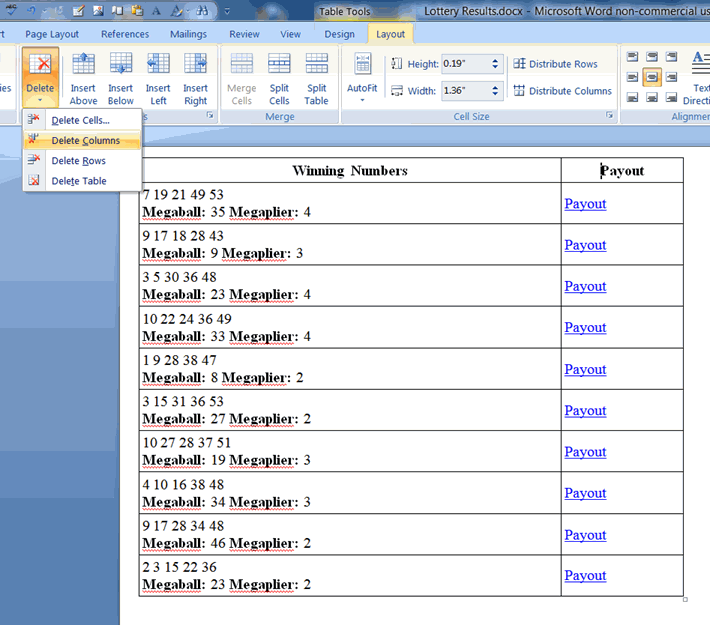Click the Width value field 1.36"

click(x=465, y=91)
